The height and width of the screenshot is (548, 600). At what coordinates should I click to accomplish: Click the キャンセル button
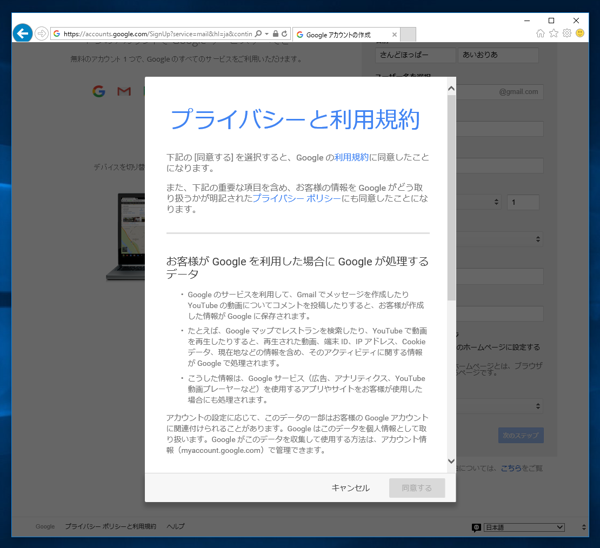tap(351, 488)
